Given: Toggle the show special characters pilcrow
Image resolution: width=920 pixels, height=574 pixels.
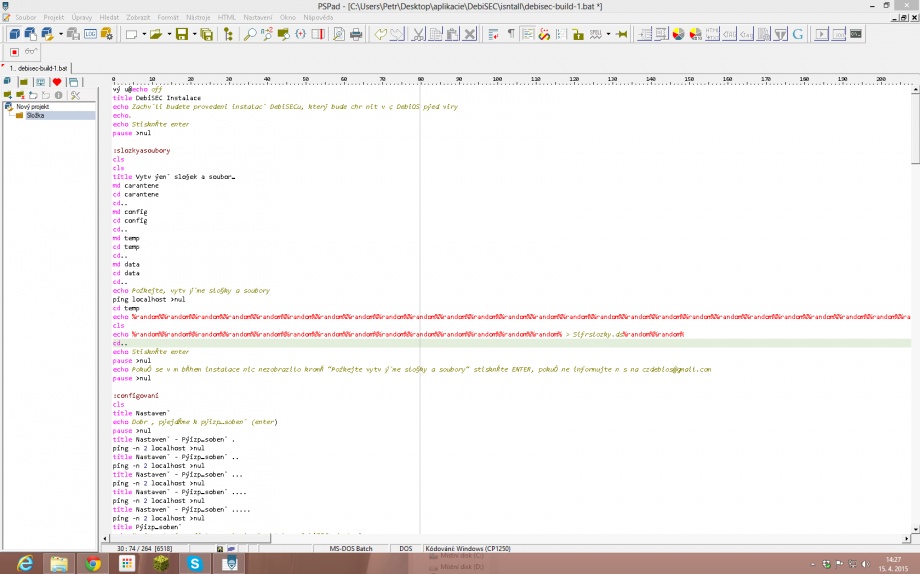Looking at the screenshot, I should click(x=511, y=34).
